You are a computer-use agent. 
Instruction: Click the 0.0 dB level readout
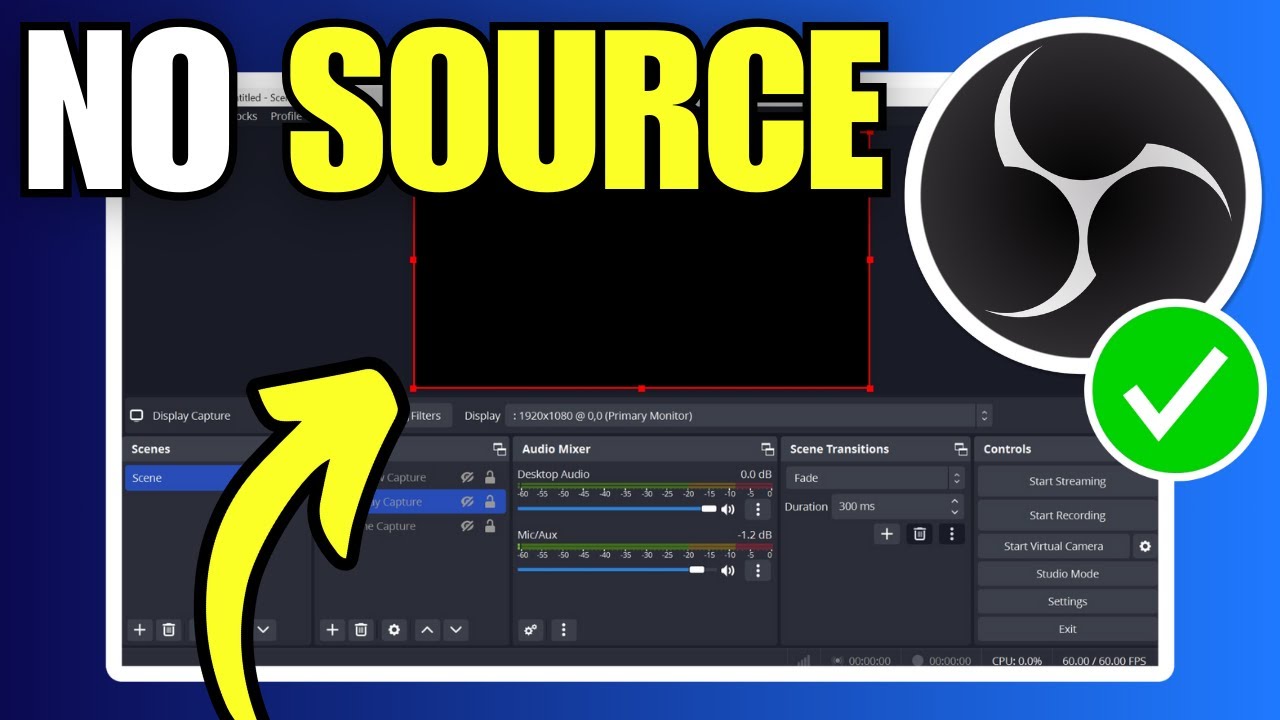755,474
